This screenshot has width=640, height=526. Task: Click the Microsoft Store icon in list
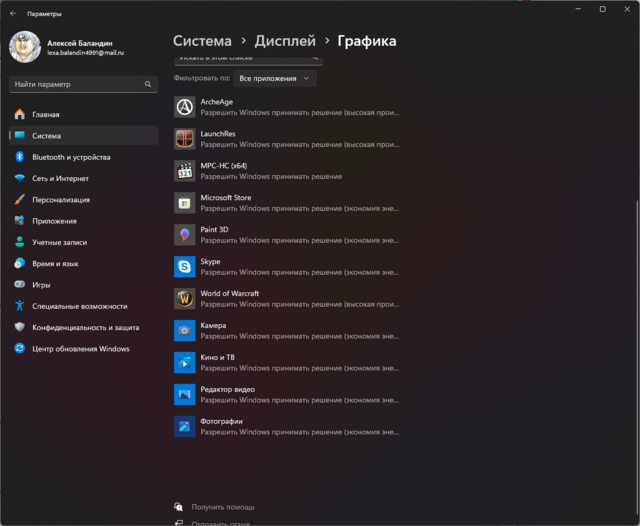[x=184, y=203]
